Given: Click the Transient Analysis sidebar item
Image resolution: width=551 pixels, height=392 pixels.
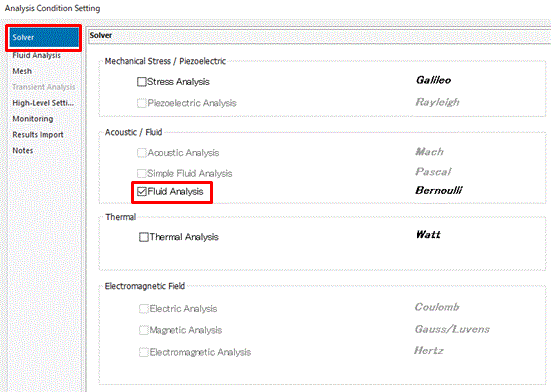Looking at the screenshot, I should [44, 87].
